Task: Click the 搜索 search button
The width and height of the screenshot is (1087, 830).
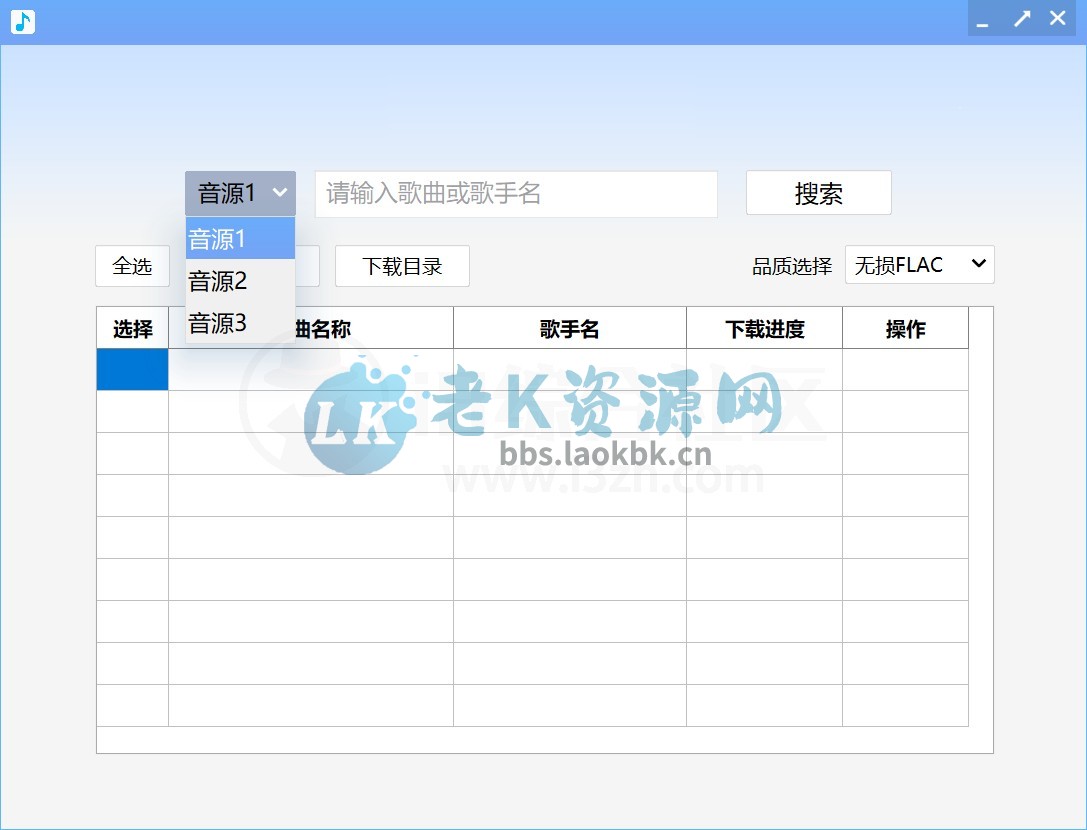Action: 818,193
